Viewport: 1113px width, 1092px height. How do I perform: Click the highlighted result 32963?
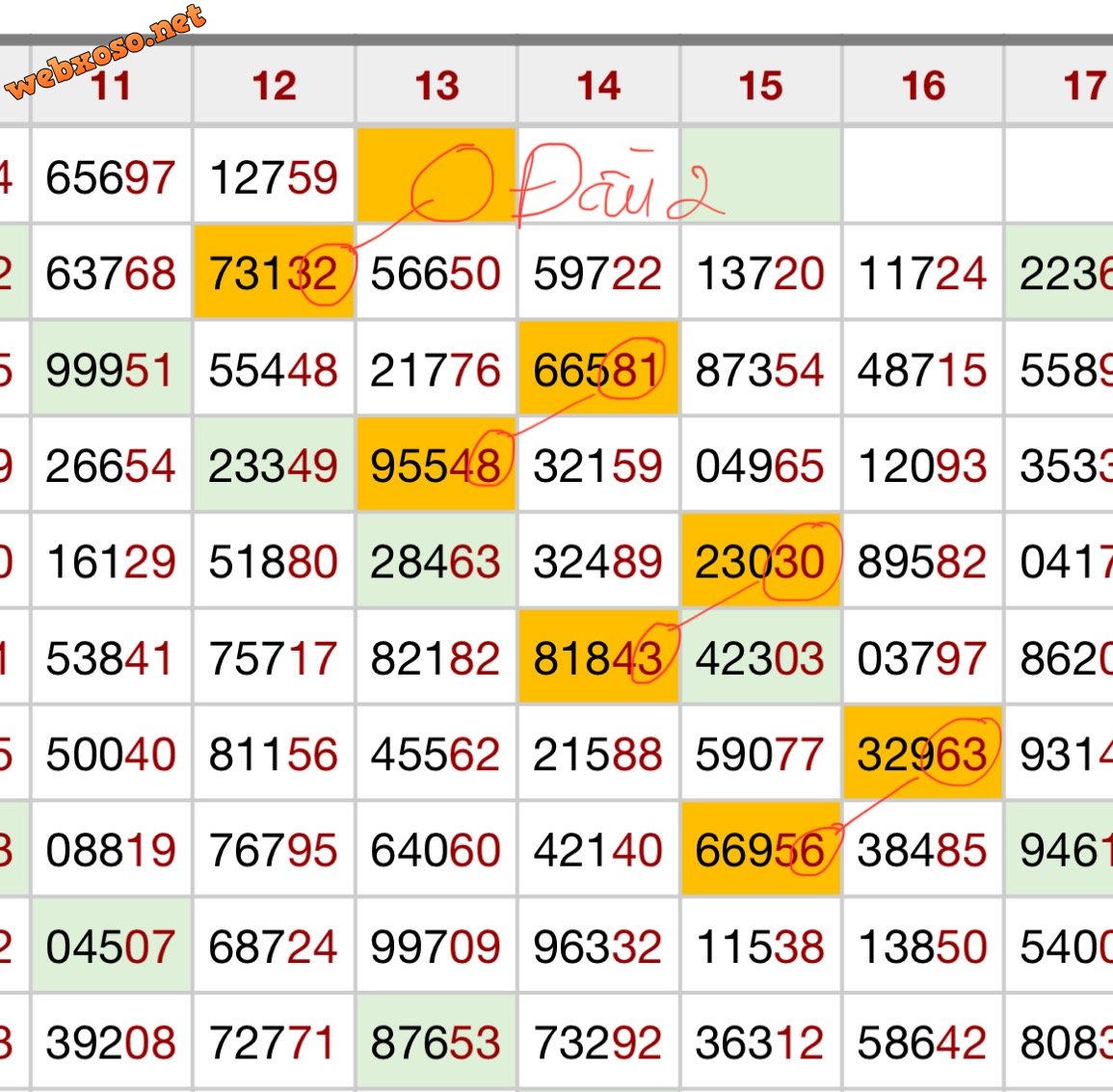[x=923, y=755]
